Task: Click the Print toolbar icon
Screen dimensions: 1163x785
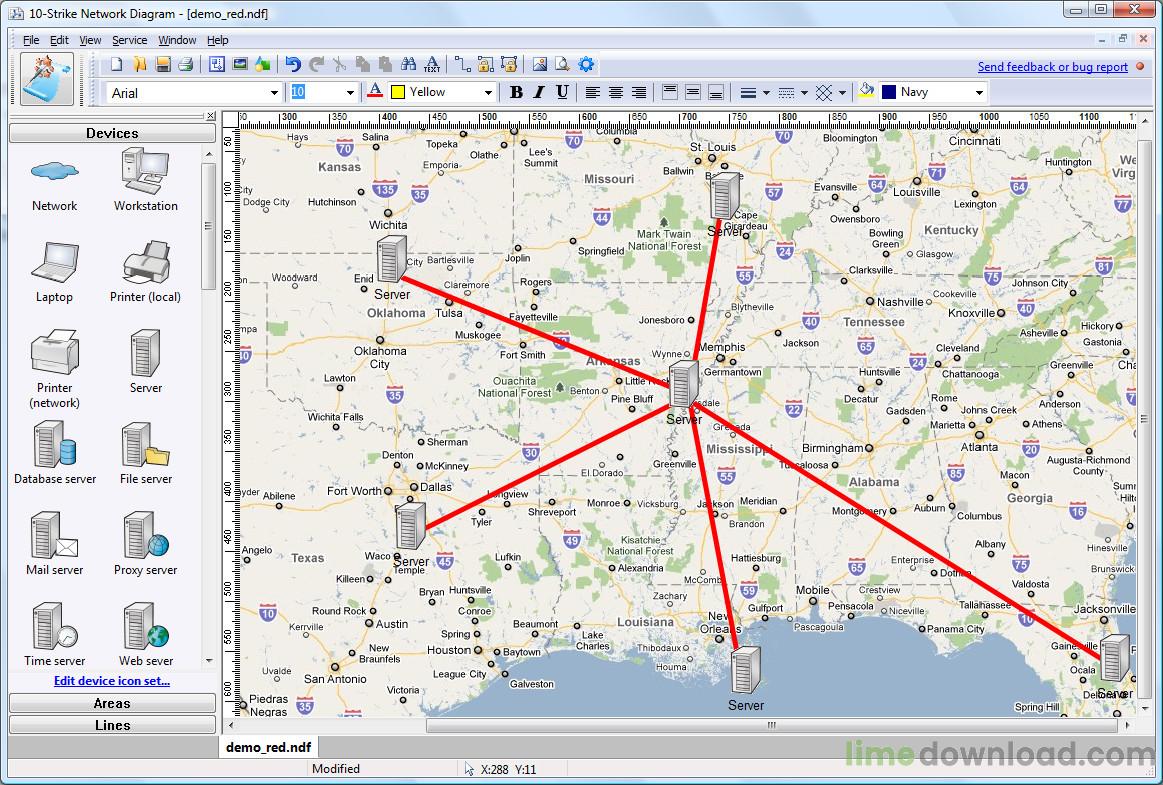Action: pyautogui.click(x=186, y=63)
